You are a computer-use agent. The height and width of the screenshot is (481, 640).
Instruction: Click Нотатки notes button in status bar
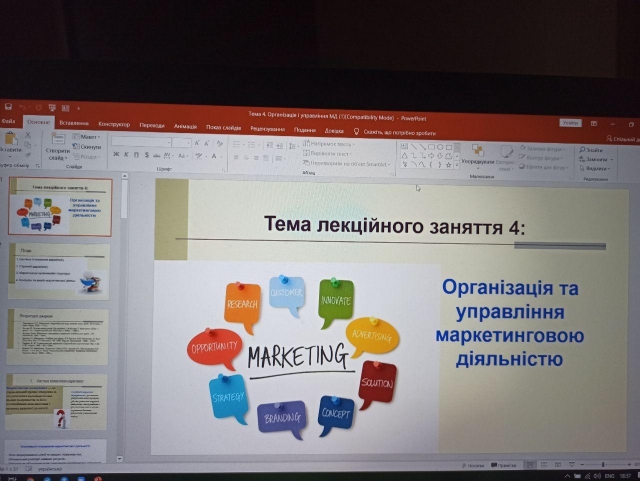click(x=473, y=465)
